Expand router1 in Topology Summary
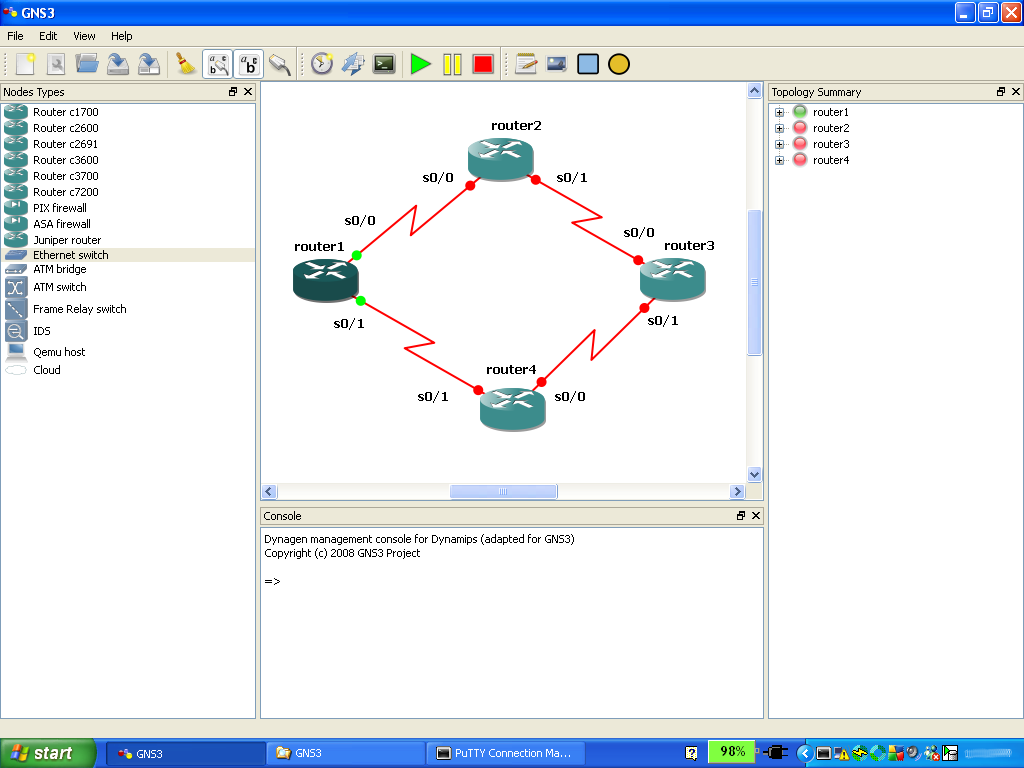The height and width of the screenshot is (768, 1024). [779, 112]
